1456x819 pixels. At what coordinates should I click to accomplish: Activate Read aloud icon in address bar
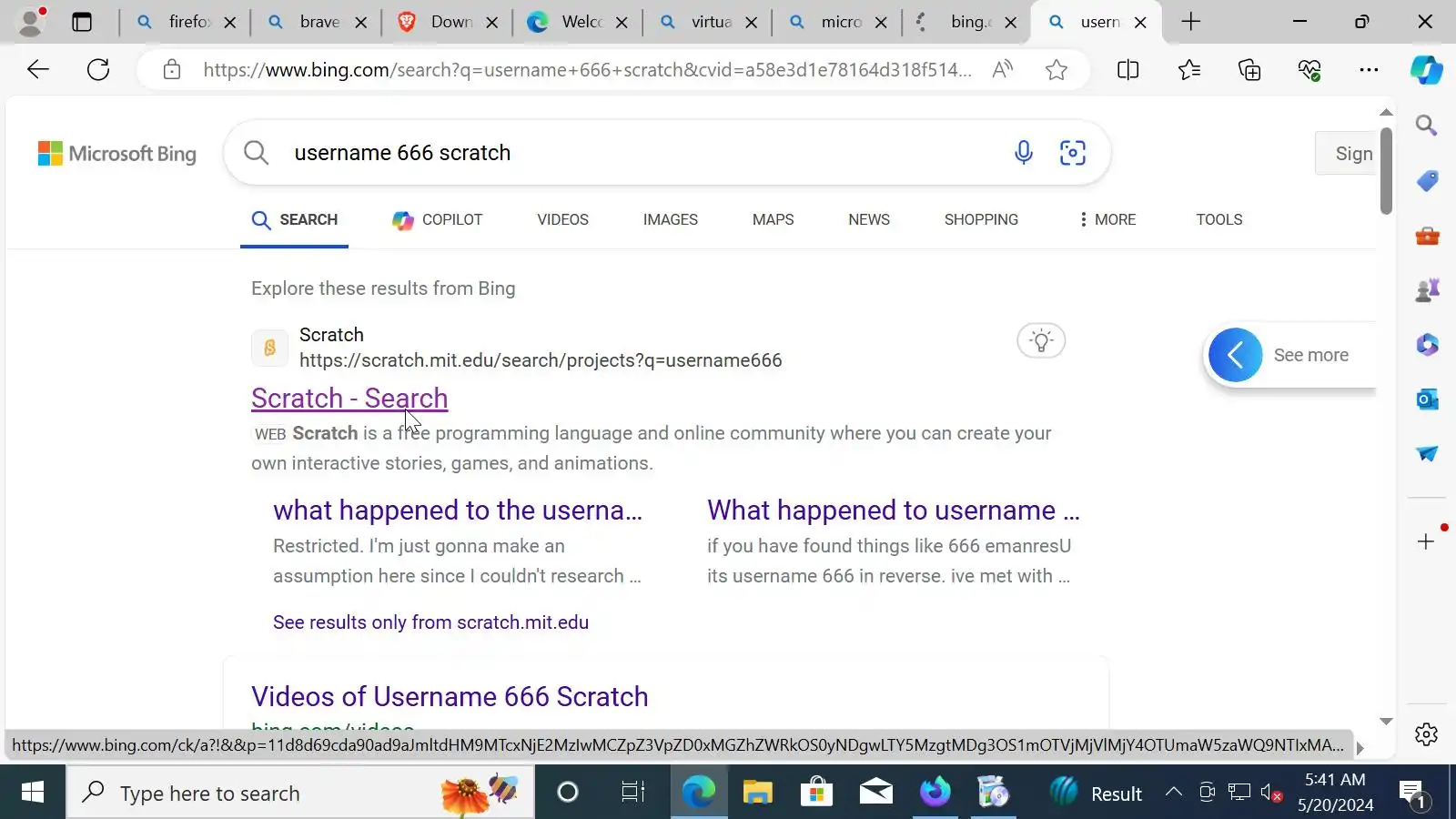point(1002,69)
